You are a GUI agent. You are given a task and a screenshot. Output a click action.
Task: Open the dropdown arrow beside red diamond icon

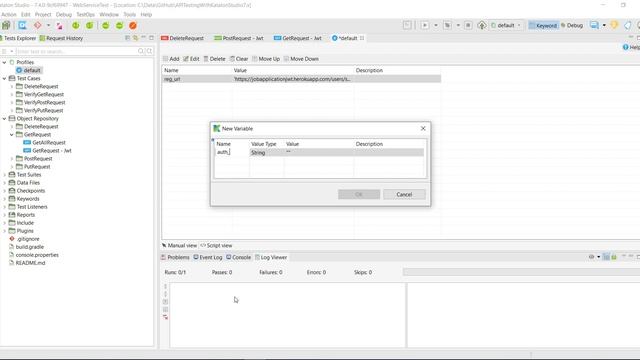click(48, 25)
